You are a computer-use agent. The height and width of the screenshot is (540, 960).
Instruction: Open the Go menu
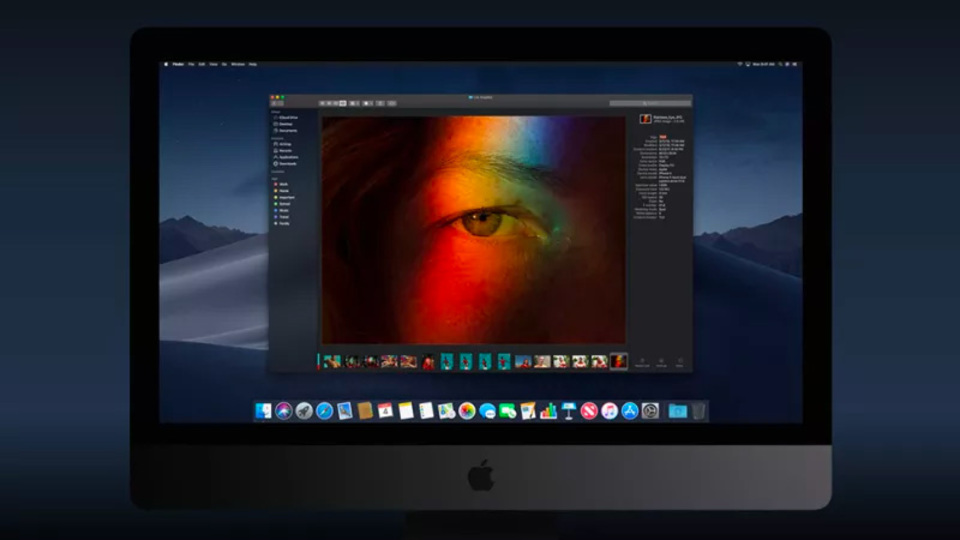click(225, 64)
